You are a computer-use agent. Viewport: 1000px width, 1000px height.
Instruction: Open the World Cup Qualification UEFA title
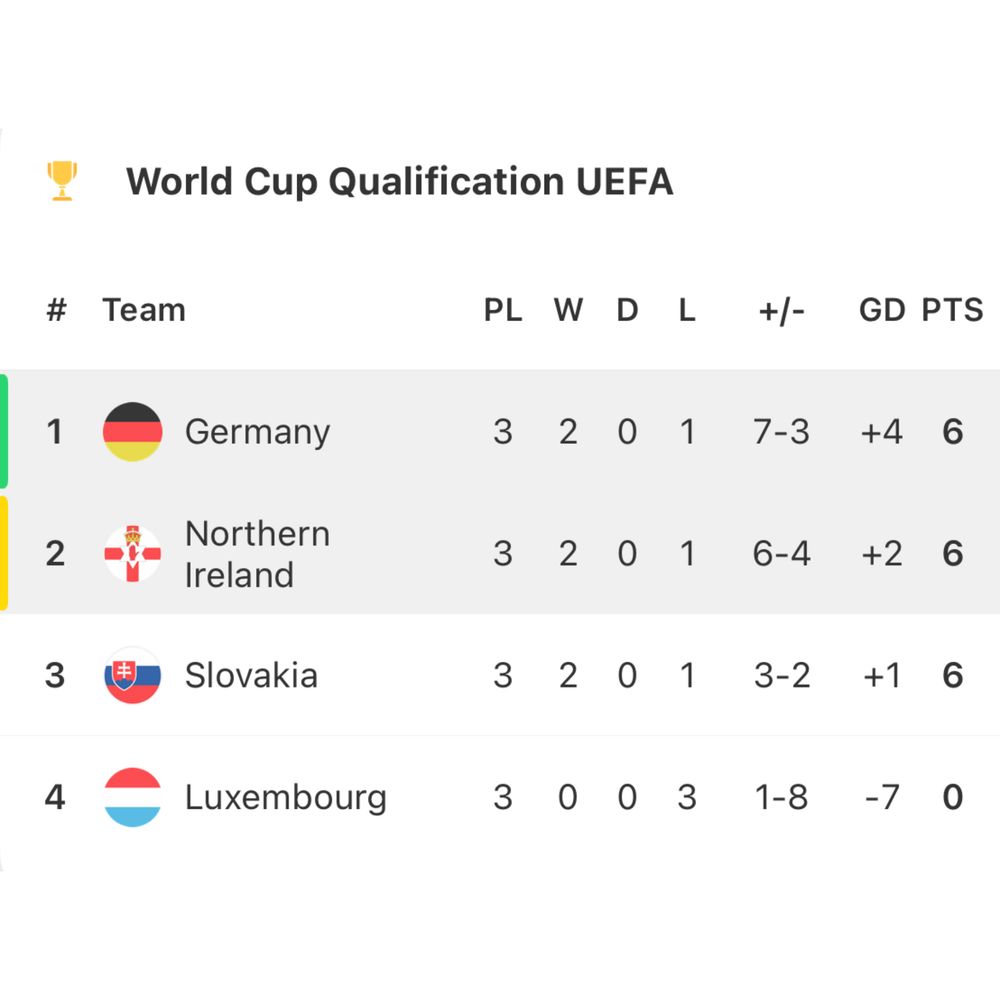click(x=399, y=182)
